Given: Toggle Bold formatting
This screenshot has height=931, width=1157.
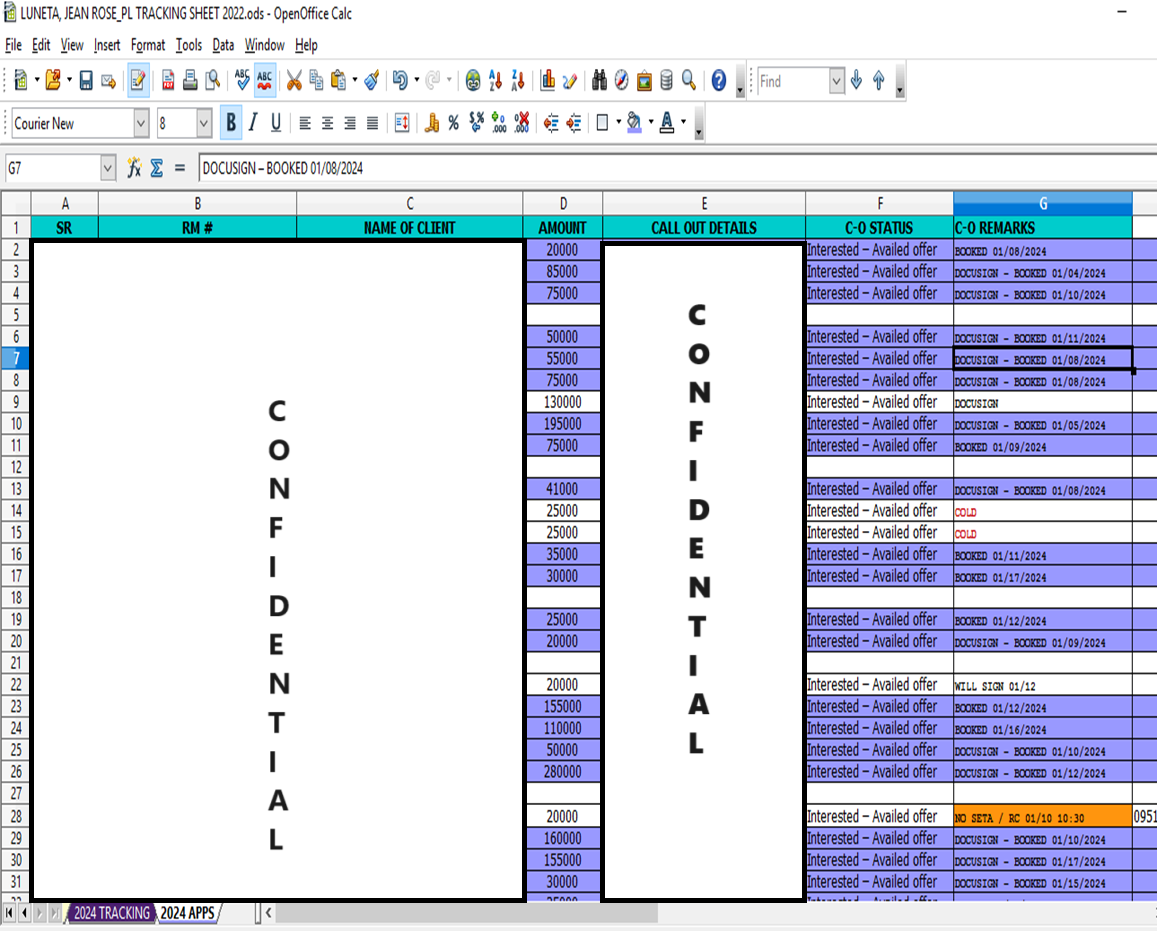Looking at the screenshot, I should click(x=231, y=123).
